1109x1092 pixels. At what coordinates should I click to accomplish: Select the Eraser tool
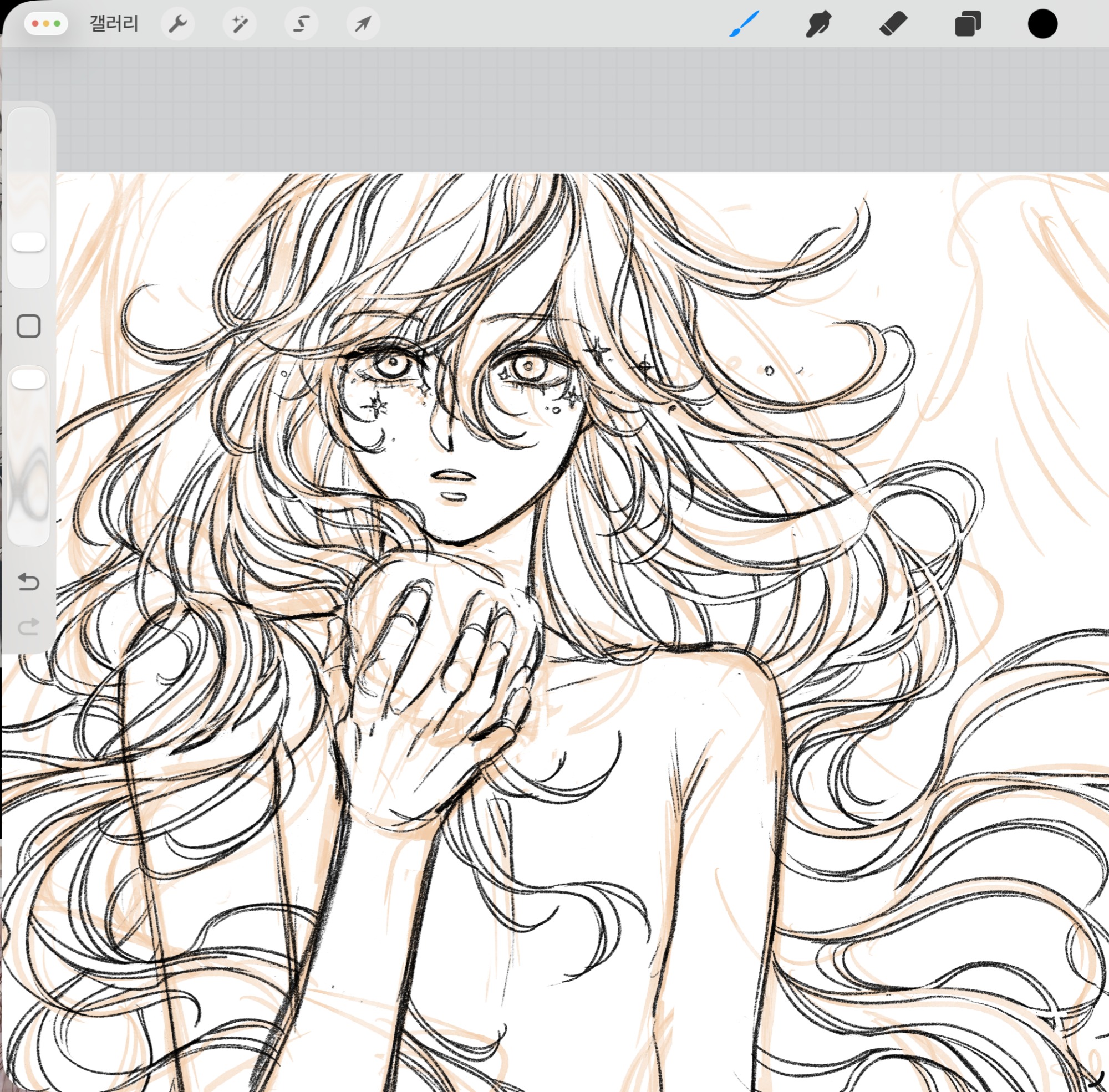pyautogui.click(x=893, y=24)
